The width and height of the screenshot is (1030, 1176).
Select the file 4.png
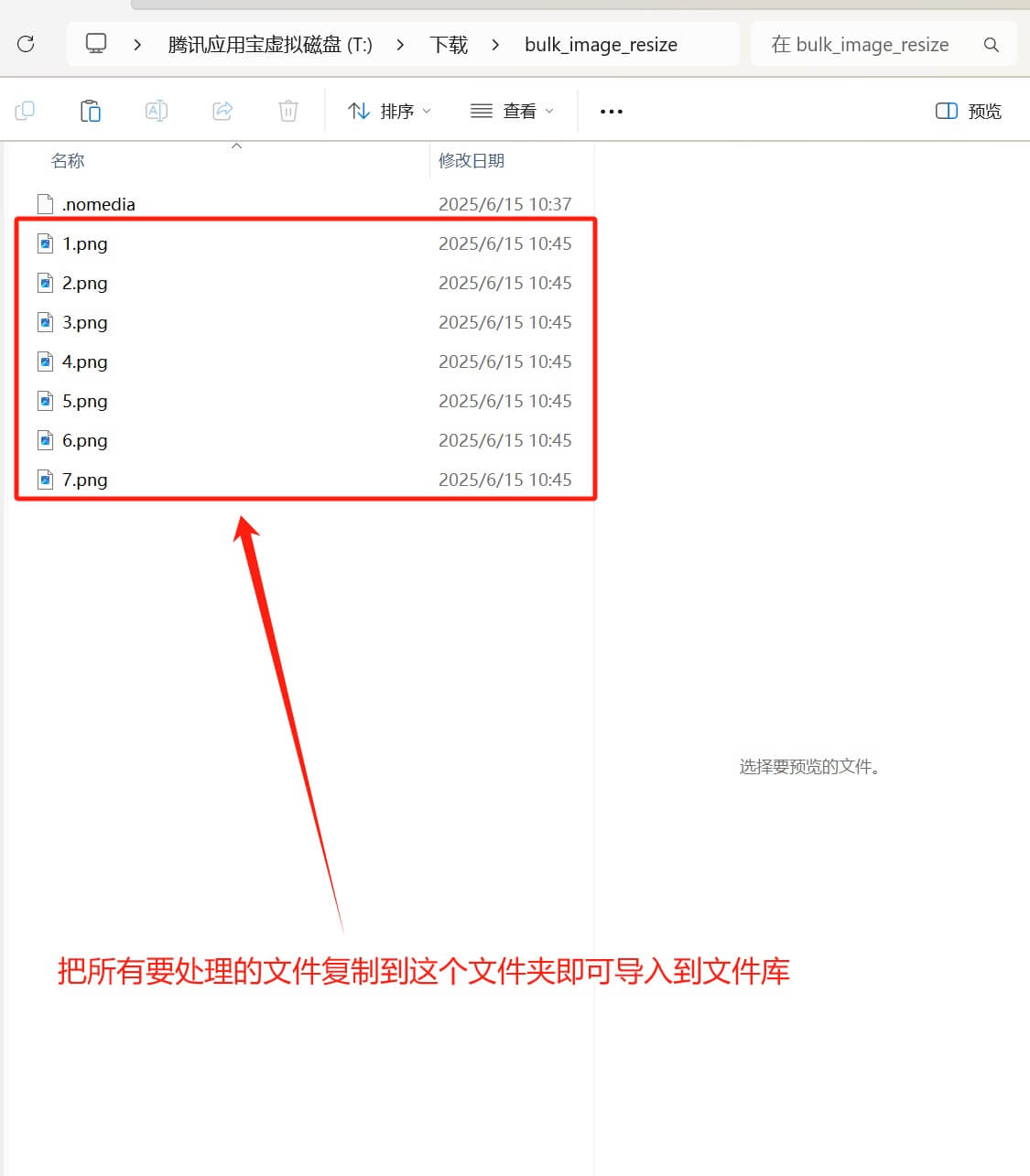tap(85, 362)
